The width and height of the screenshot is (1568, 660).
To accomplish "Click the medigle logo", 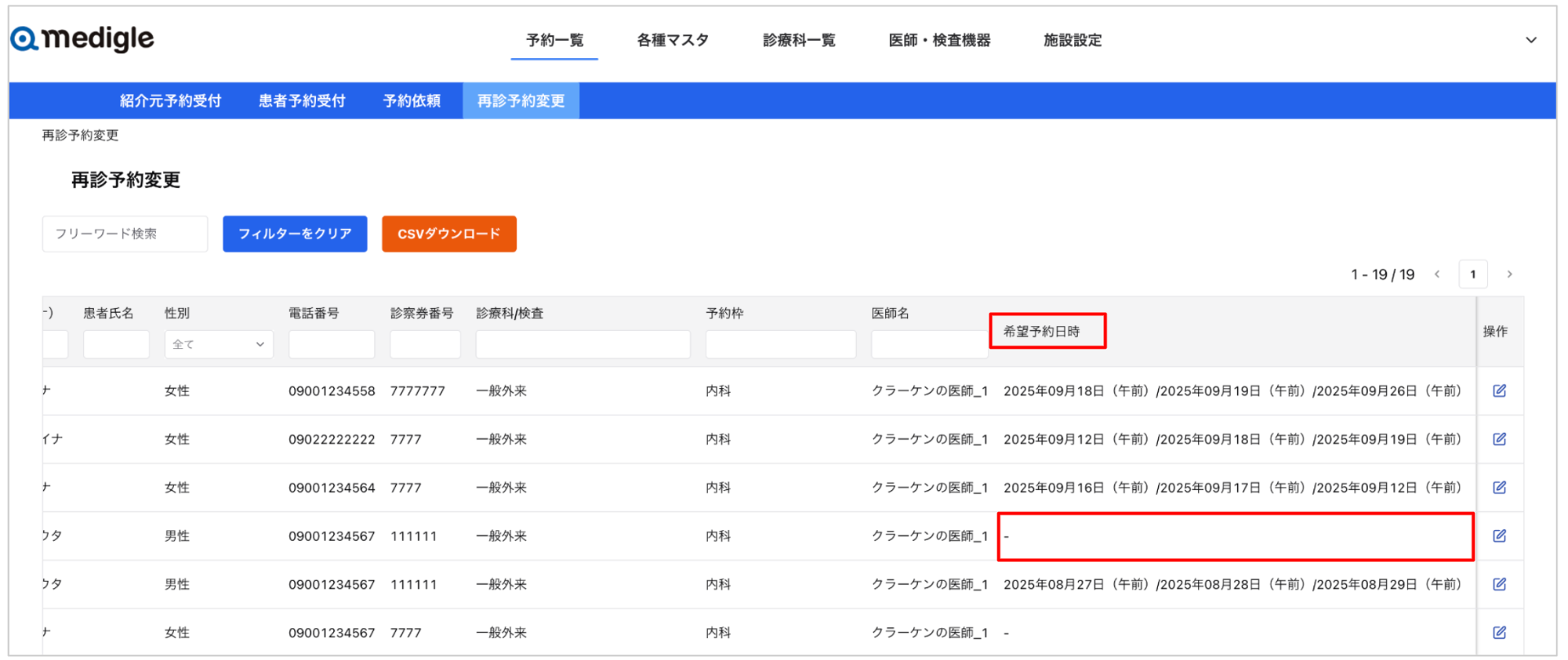I will tap(82, 38).
